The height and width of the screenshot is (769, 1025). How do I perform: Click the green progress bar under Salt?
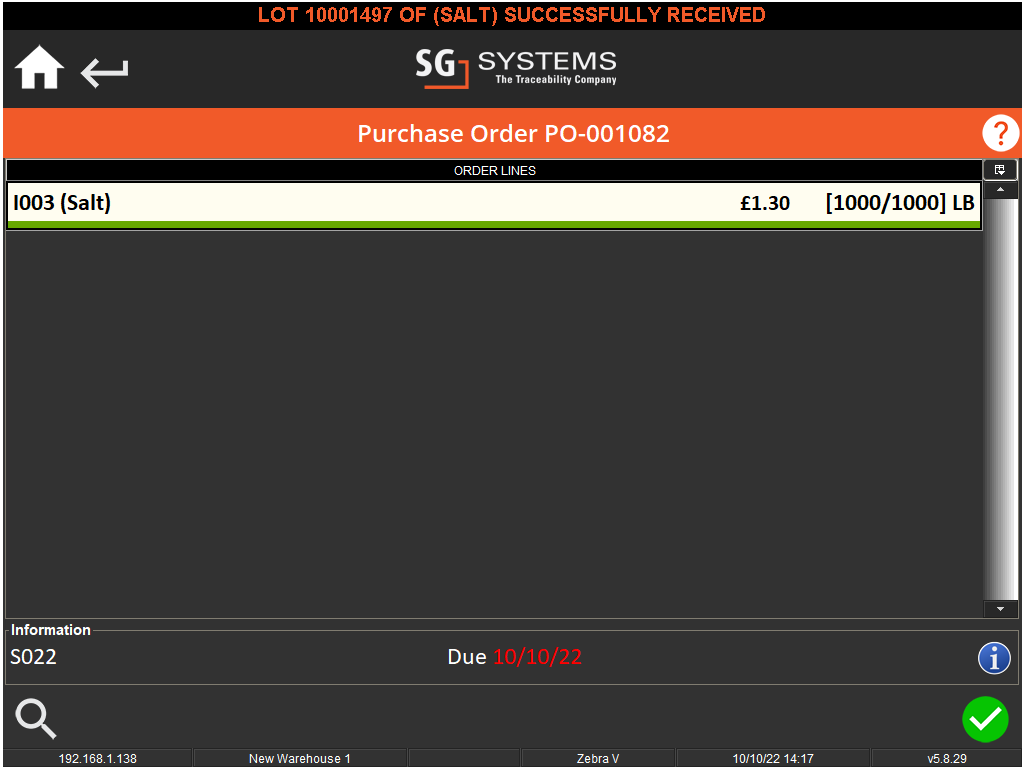click(494, 225)
